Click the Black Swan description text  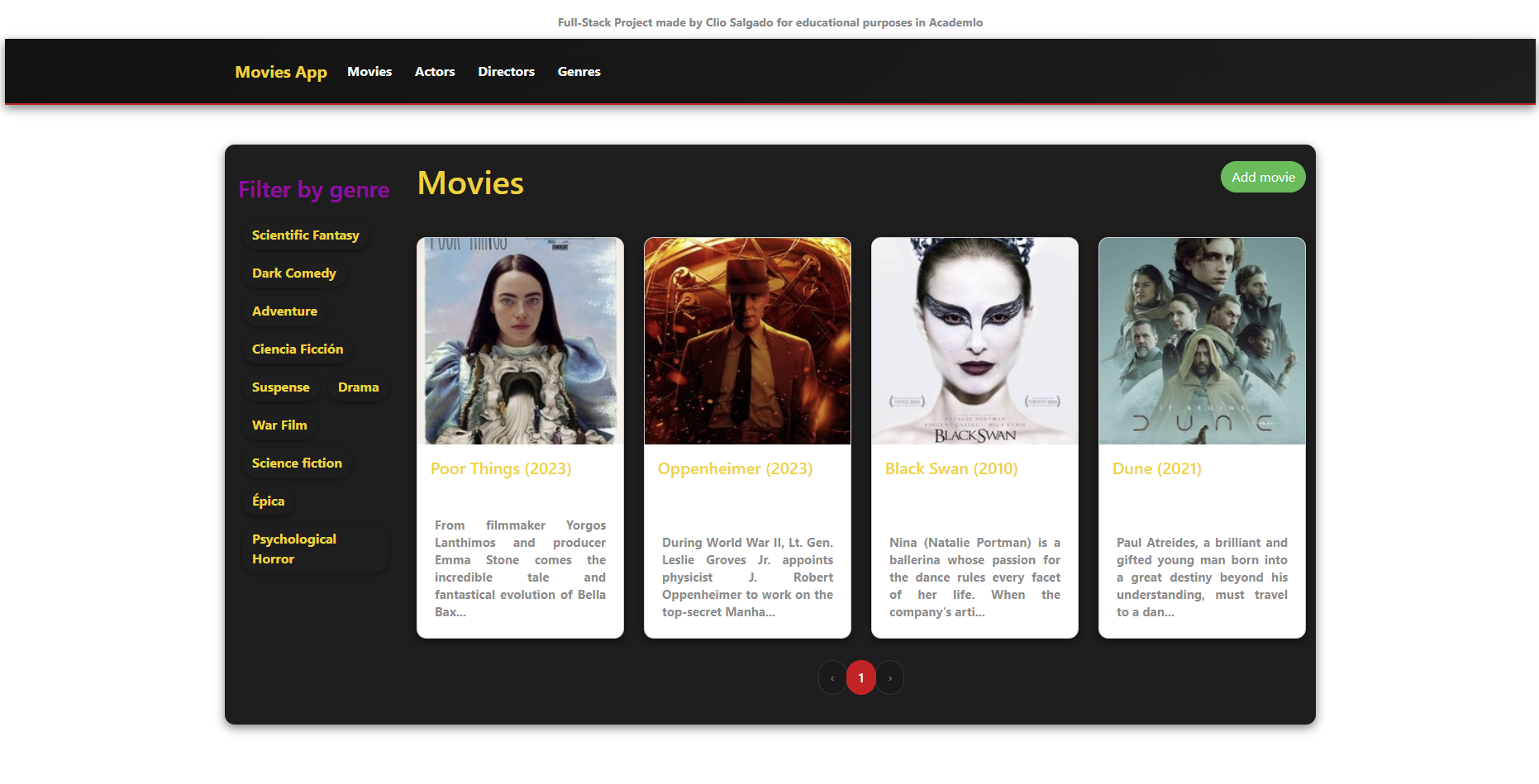coord(974,577)
